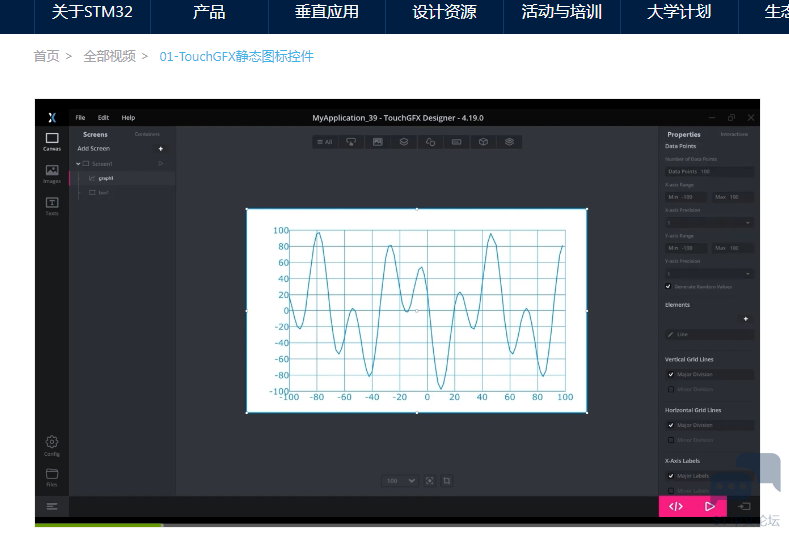Click the fit-to-screen icon beside the zoom box
Image resolution: width=789 pixels, height=536 pixels.
click(429, 481)
